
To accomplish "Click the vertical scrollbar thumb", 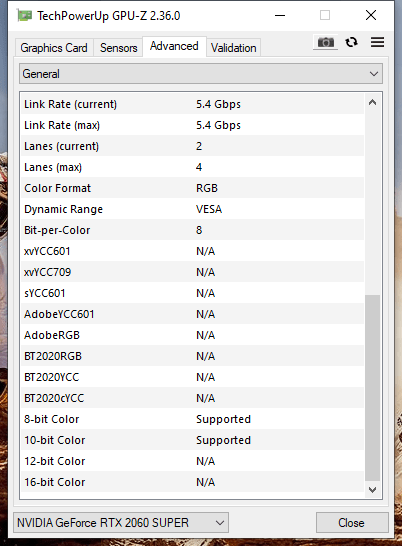I will tap(372, 388).
